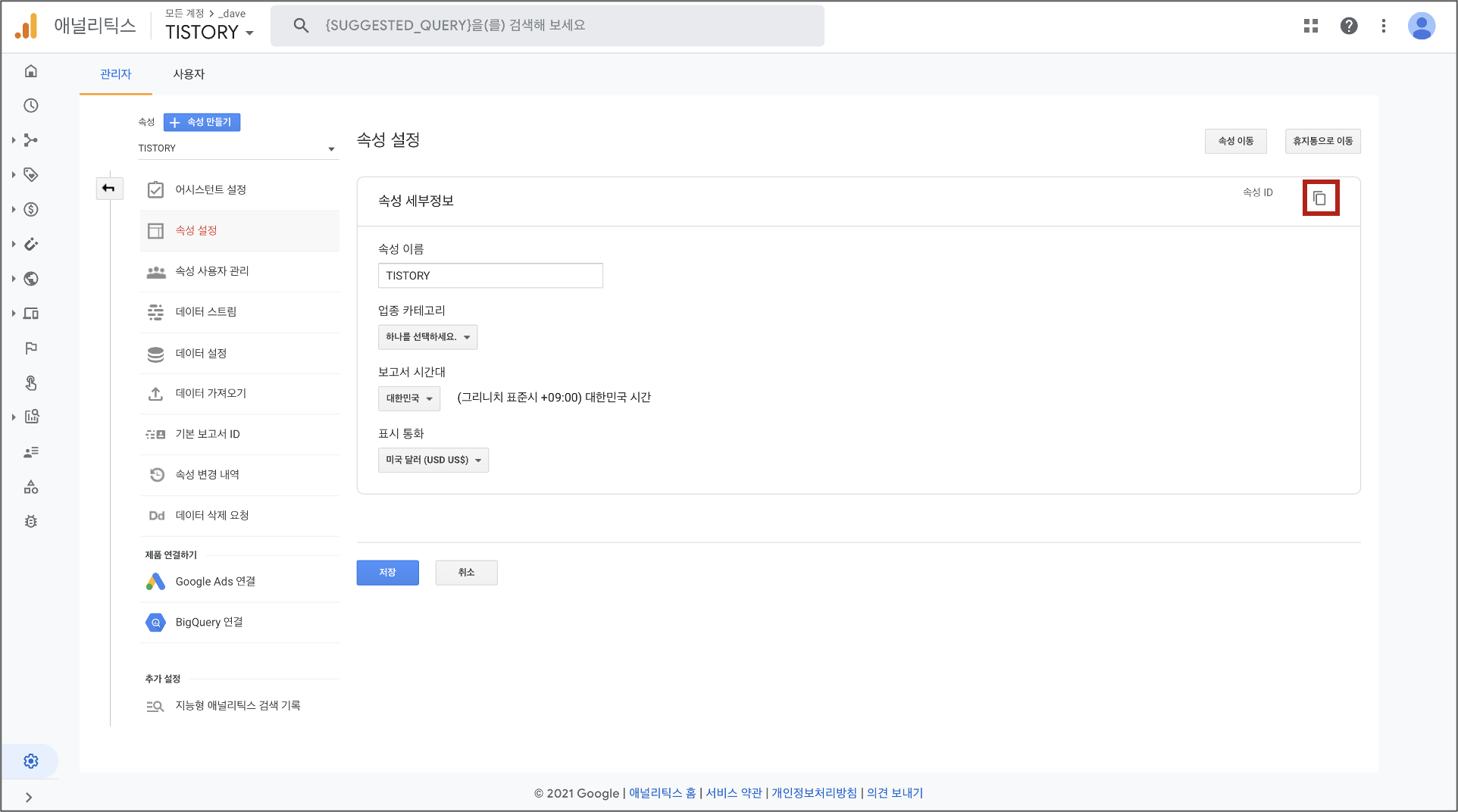Viewport: 1458px width, 812px height.
Task: Open 기본 보고서 ID menu item
Action: (239, 434)
